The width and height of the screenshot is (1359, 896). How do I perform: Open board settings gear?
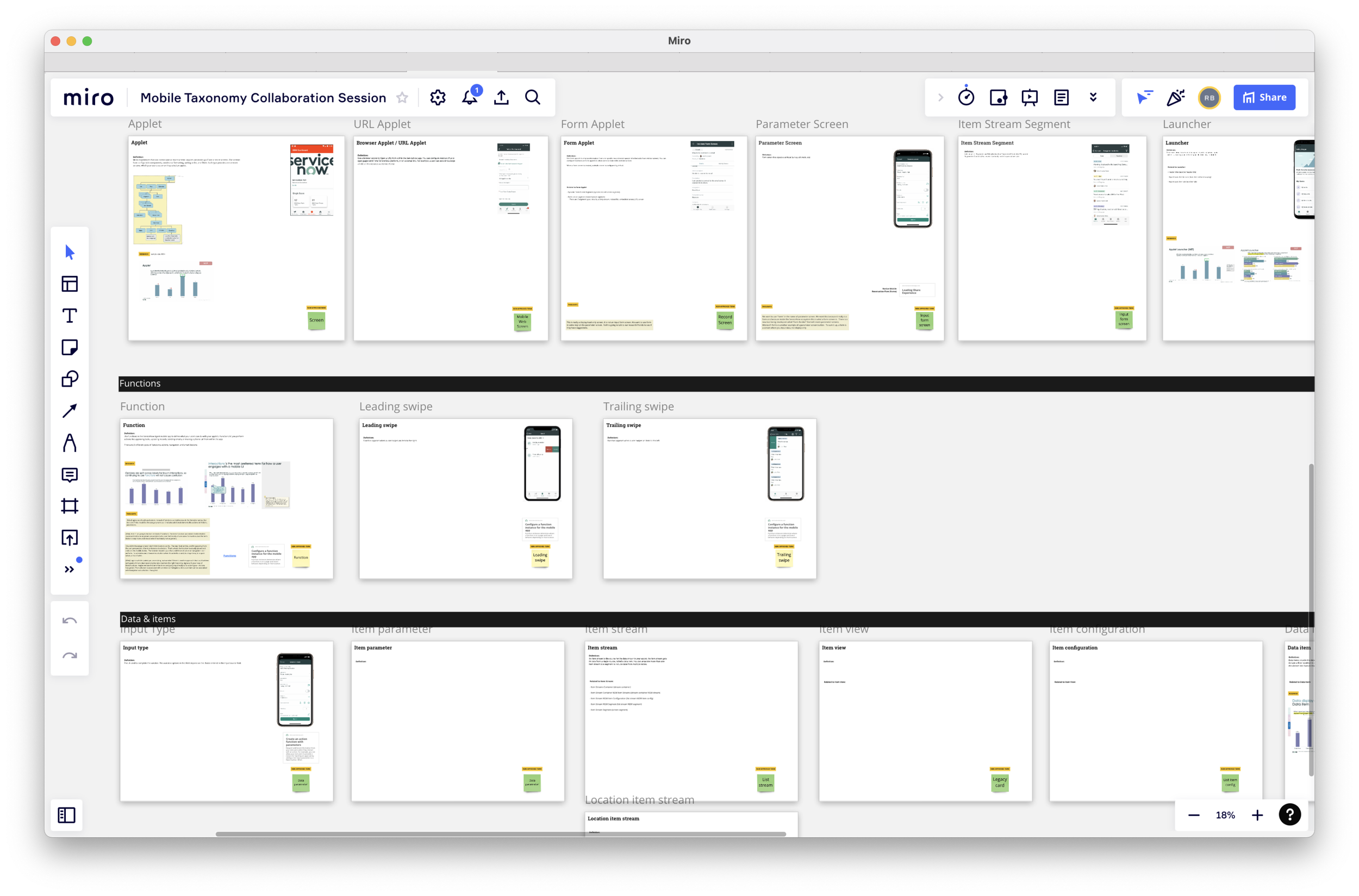click(x=438, y=98)
